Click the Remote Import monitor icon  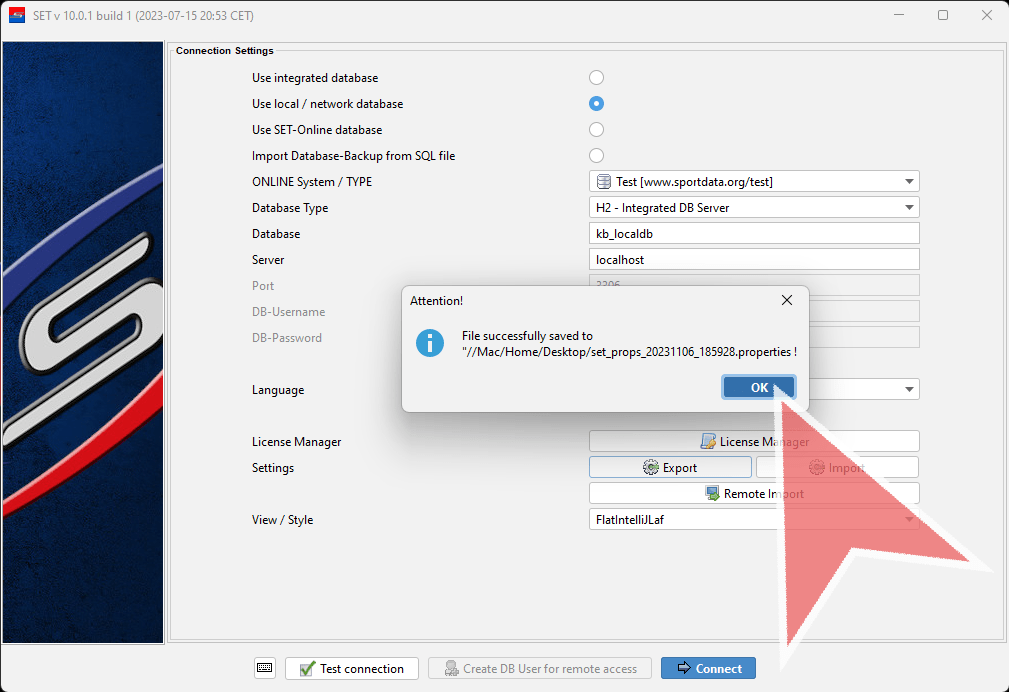pyautogui.click(x=712, y=493)
